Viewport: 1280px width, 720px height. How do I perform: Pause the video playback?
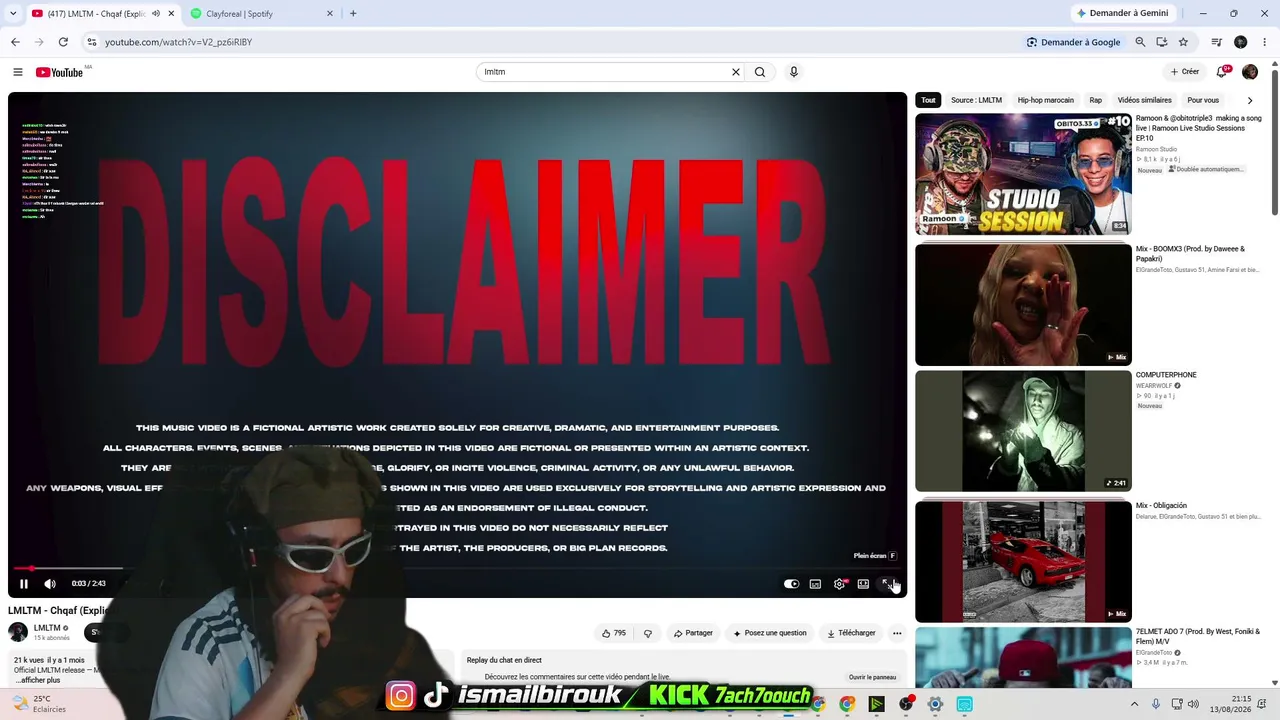pos(24,584)
